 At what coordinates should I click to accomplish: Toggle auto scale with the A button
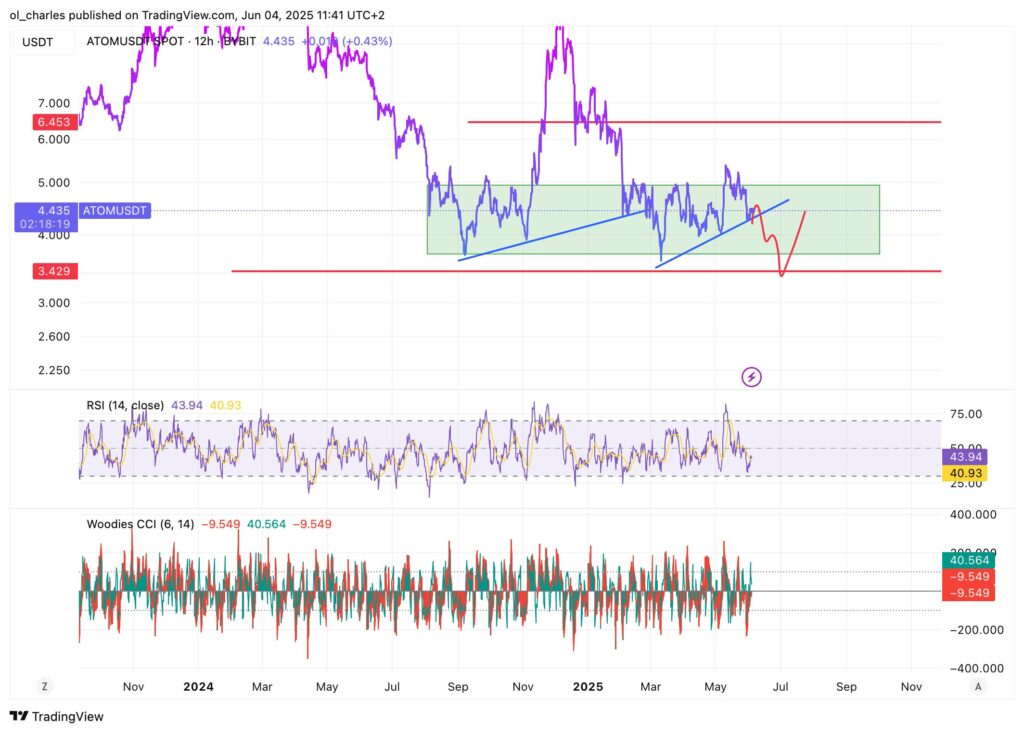[978, 687]
